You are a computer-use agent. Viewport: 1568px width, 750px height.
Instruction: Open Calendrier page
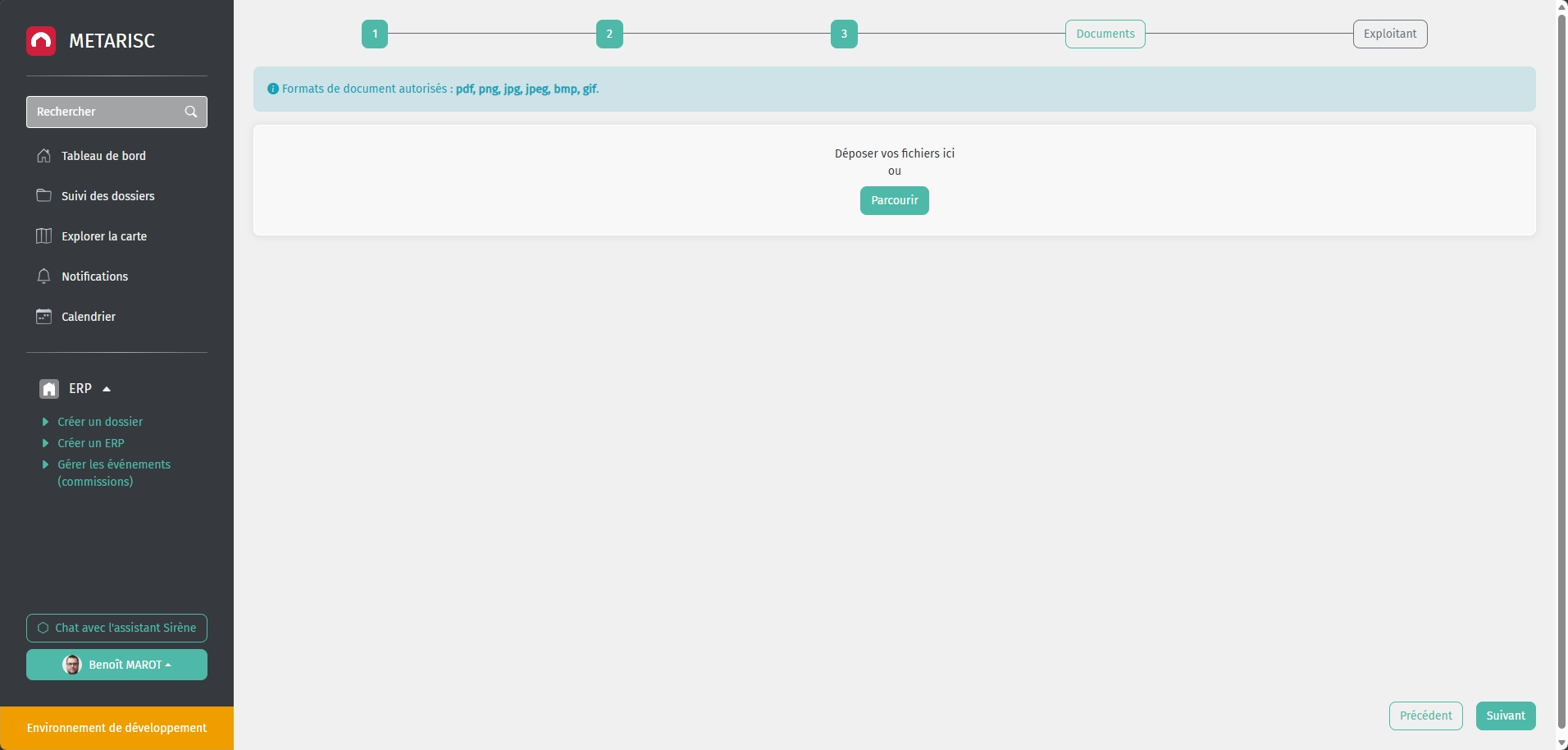[x=89, y=317]
